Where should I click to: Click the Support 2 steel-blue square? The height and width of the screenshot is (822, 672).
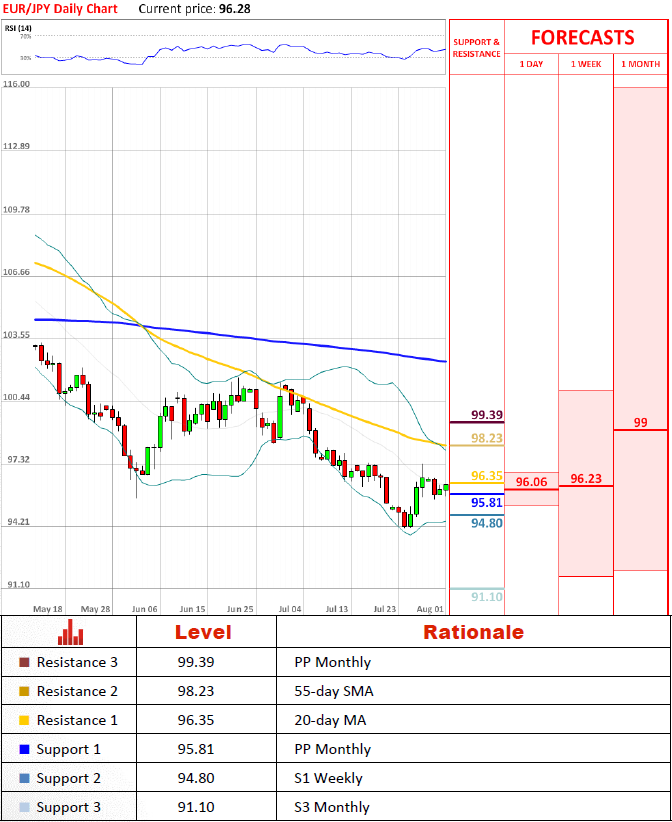click(25, 778)
